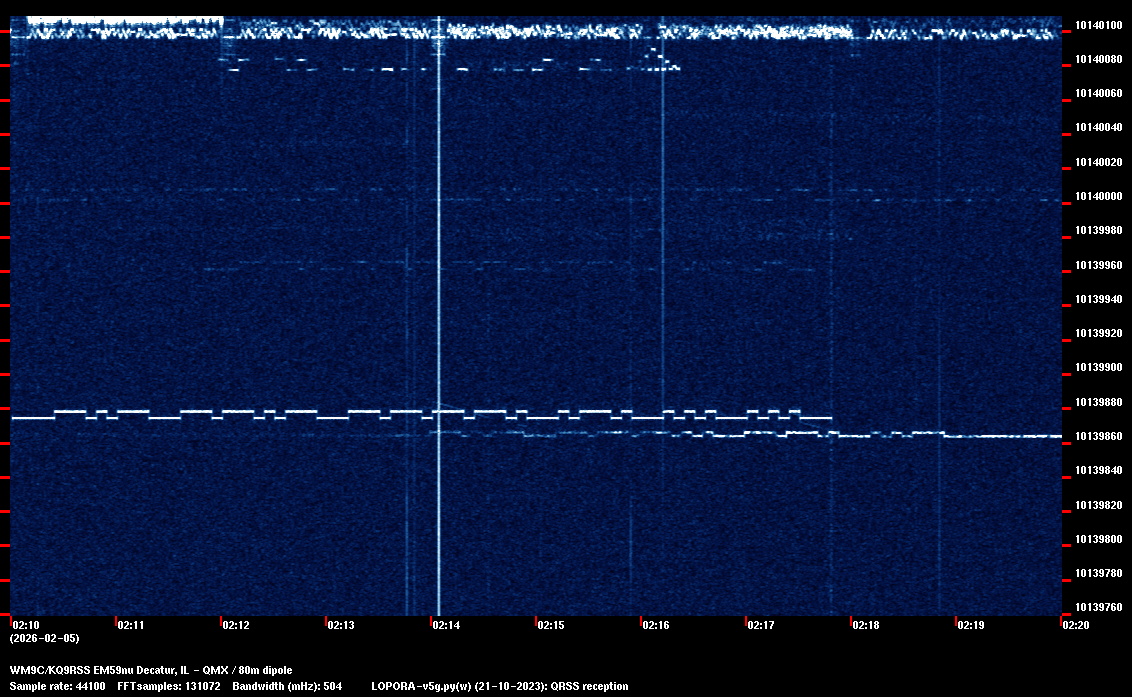
Task: Click the LOPORA-v5g.py QRSS reception text
Action: (x=500, y=686)
